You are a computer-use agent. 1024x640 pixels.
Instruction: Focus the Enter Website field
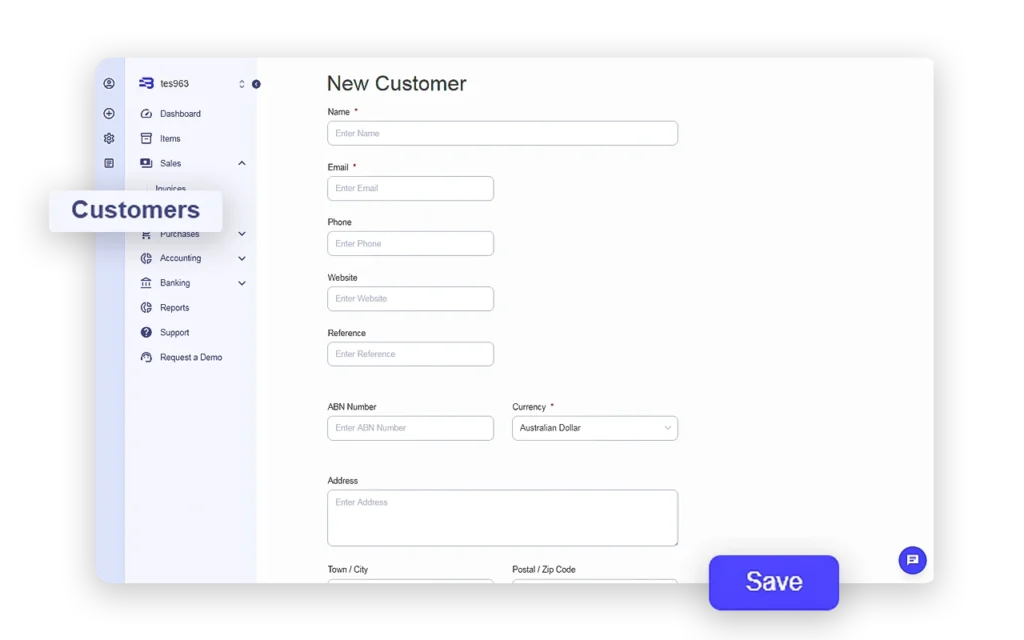410,299
